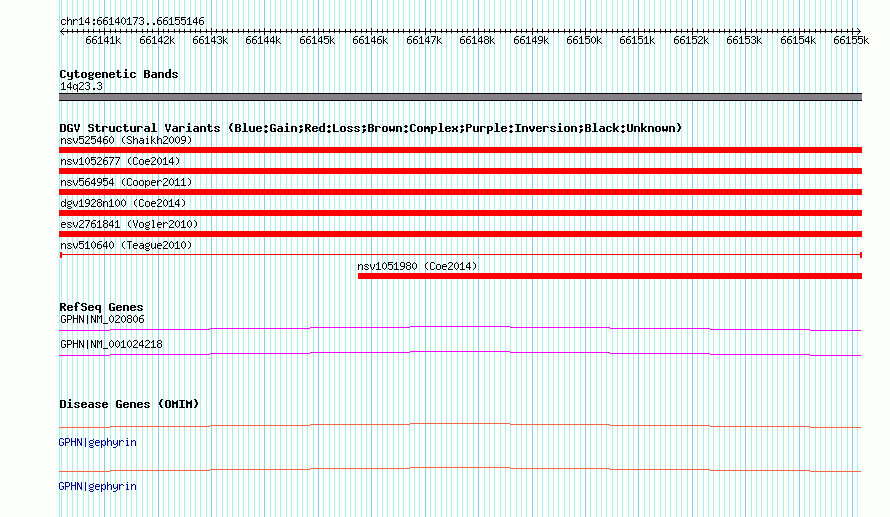890x517 pixels.
Task: Click the magenta line under GPHN|NM_020806
Action: (460, 328)
